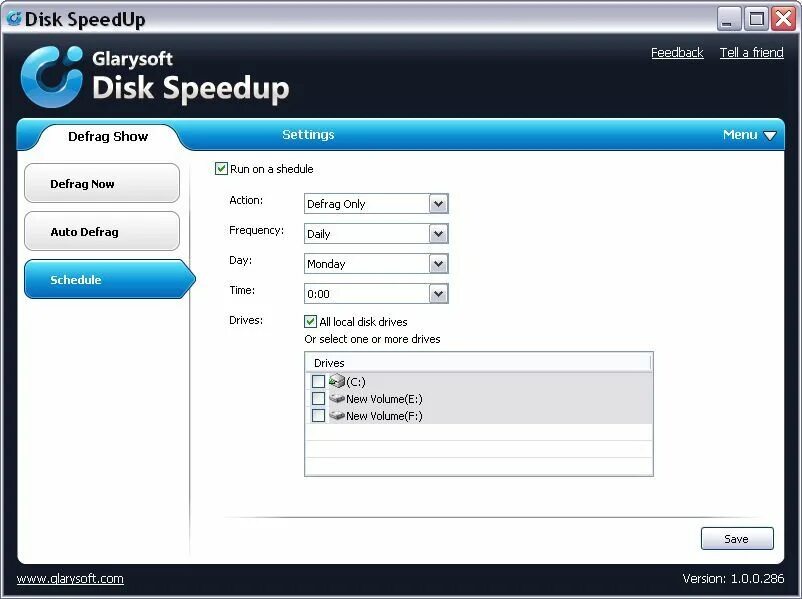Click the (C:) drive label
The height and width of the screenshot is (599, 802).
(x=356, y=382)
